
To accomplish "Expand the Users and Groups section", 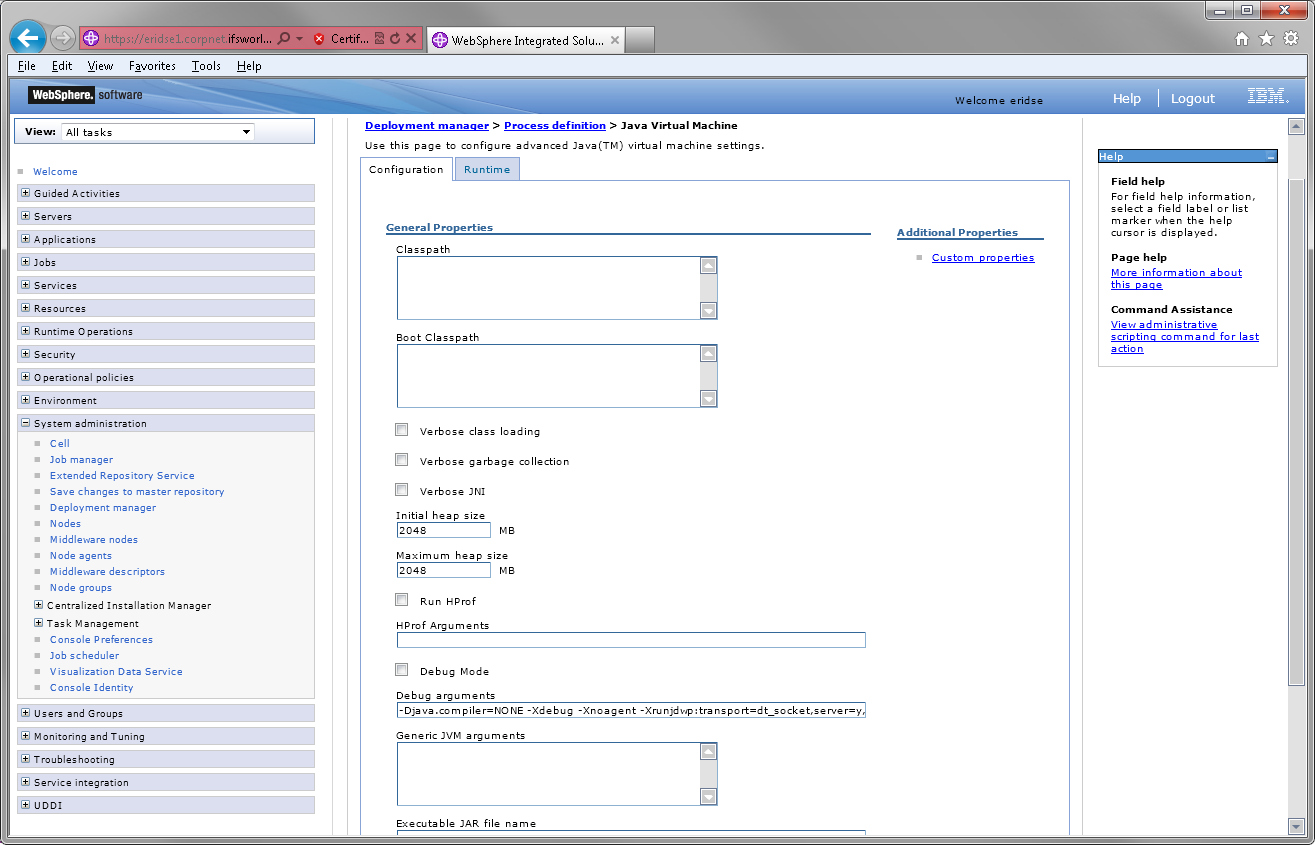I will click(x=25, y=713).
